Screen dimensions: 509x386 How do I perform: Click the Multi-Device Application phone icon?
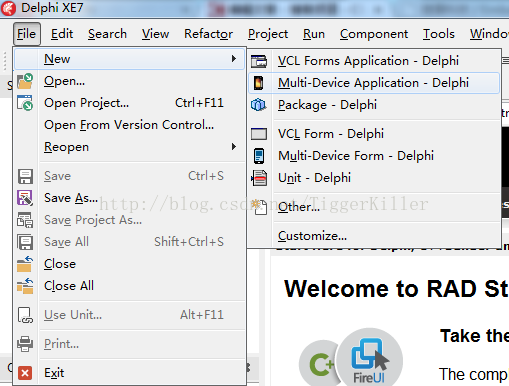pos(259,83)
